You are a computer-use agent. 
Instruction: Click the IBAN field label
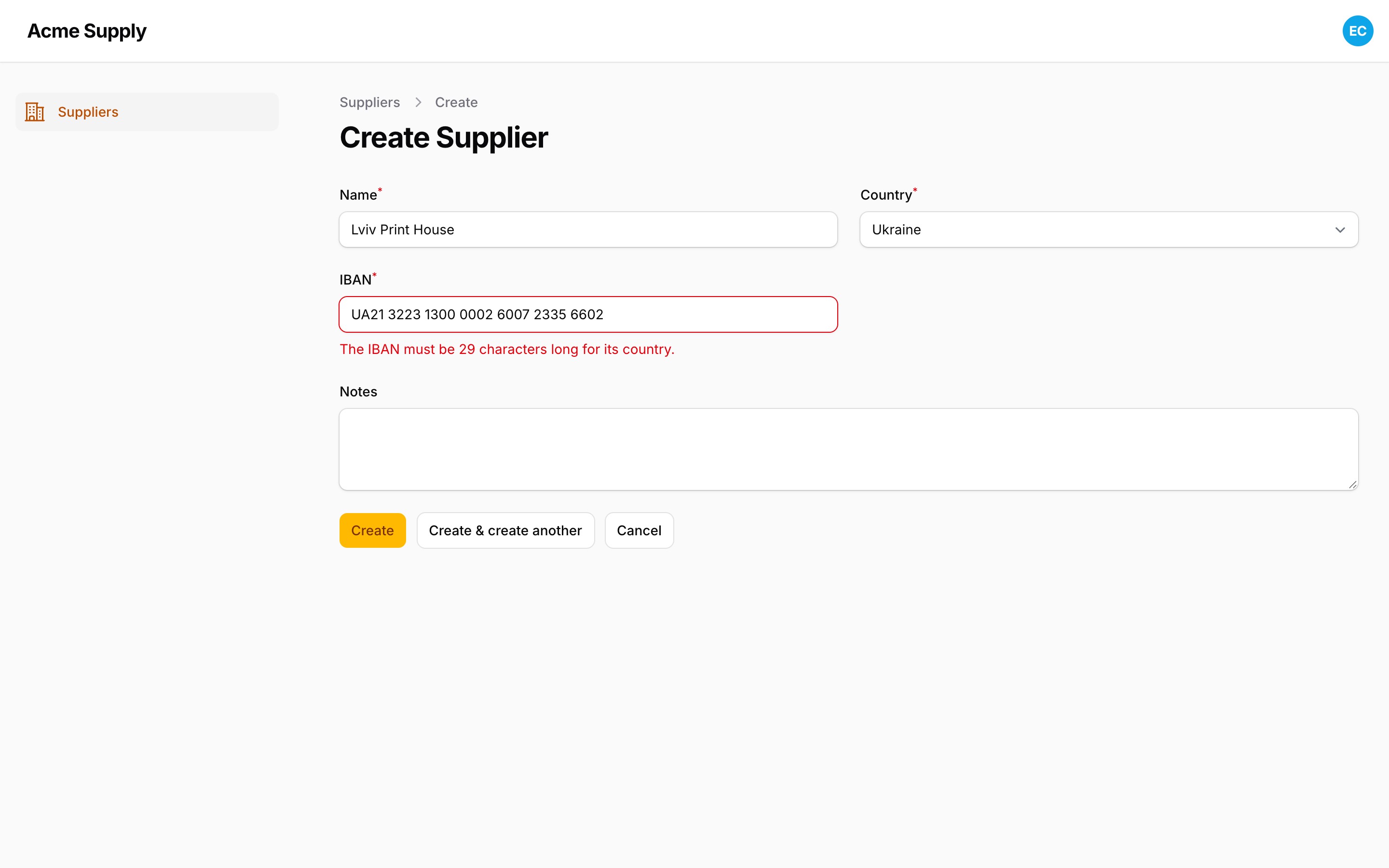355,280
